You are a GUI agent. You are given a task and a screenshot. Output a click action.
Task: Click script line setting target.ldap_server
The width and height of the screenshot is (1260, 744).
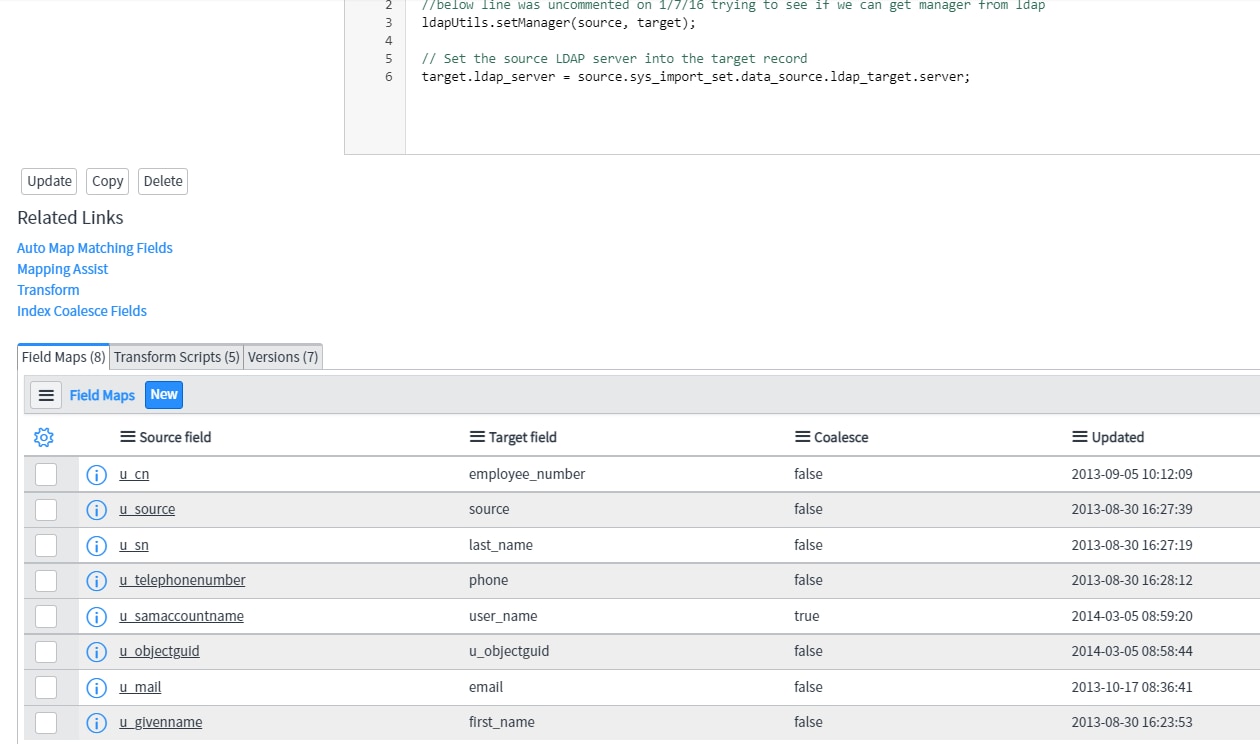(x=696, y=76)
